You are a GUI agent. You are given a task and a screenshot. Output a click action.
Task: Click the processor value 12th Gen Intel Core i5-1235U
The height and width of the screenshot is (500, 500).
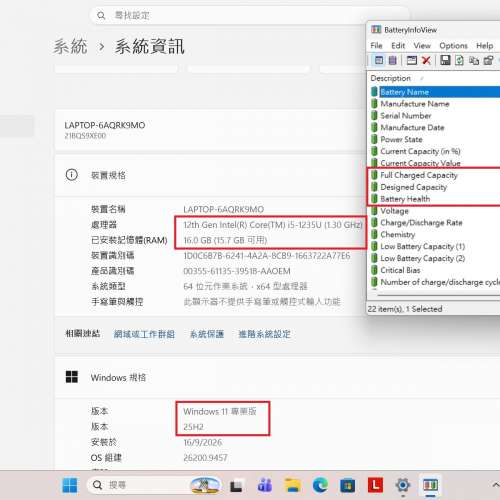tap(273, 225)
